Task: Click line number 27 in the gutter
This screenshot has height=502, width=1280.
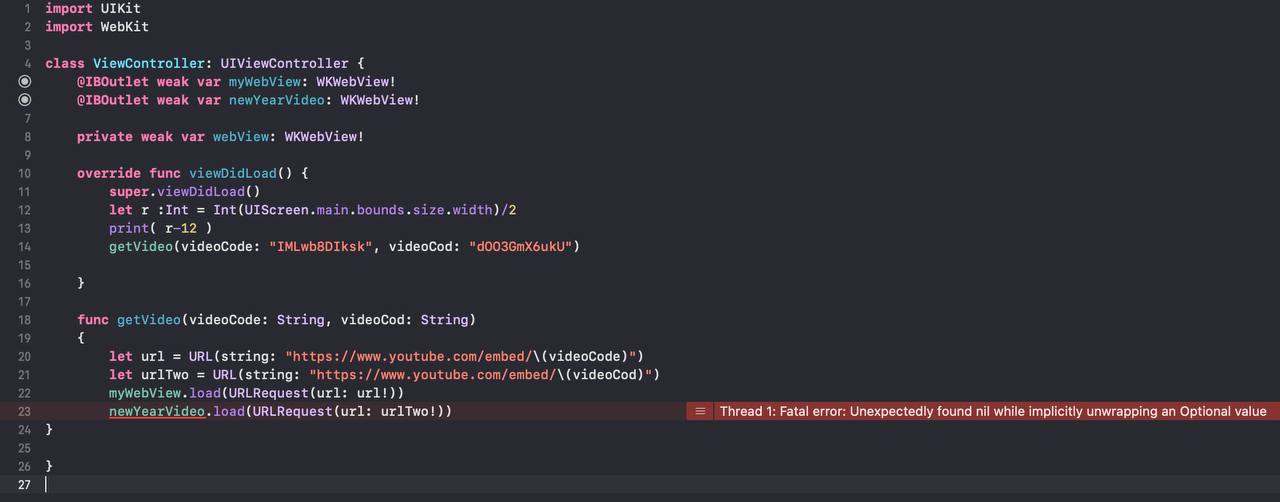Action: click(x=24, y=485)
